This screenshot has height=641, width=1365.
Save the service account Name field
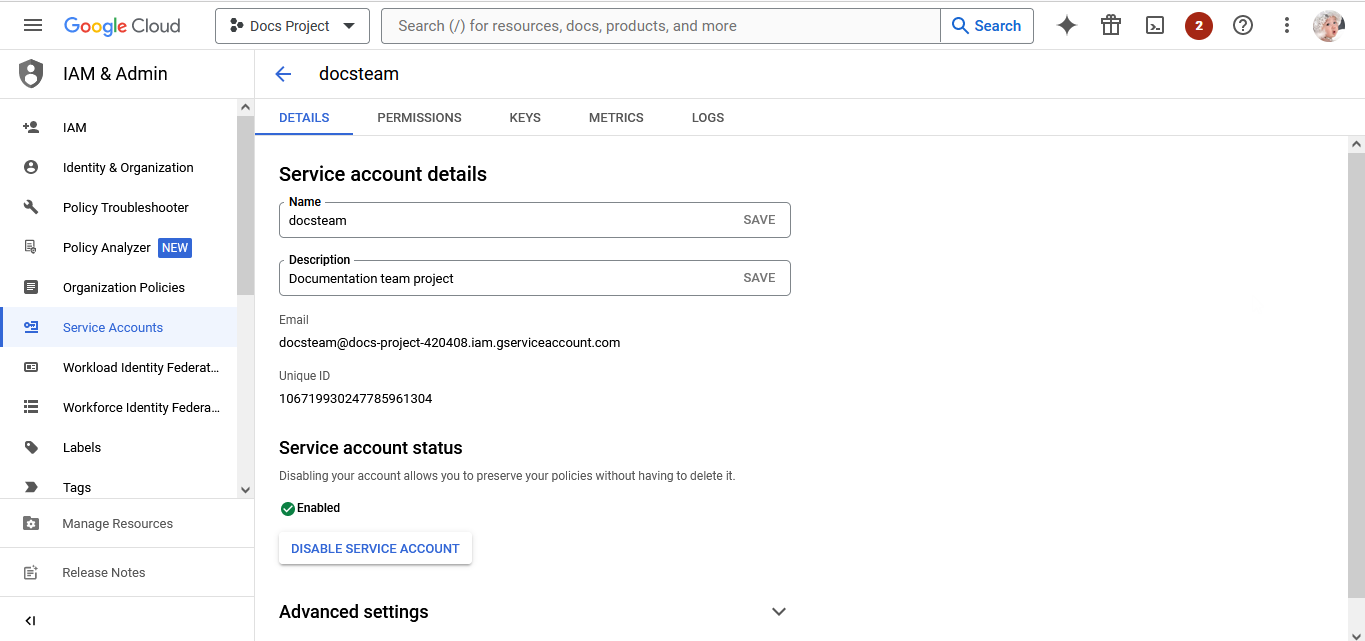(759, 220)
